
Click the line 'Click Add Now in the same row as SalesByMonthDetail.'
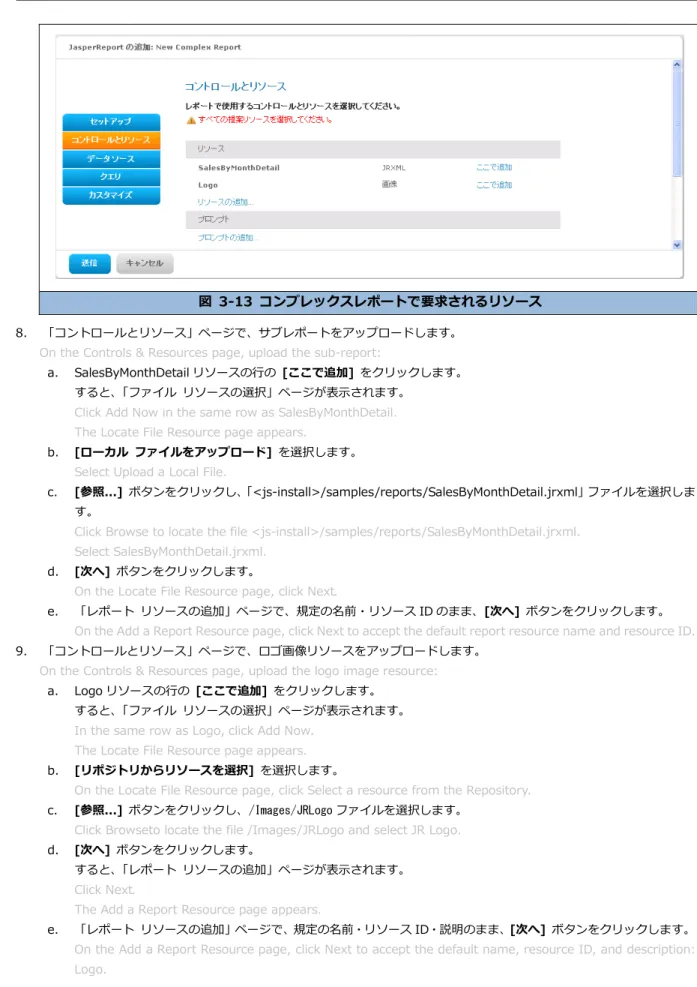(x=235, y=412)
